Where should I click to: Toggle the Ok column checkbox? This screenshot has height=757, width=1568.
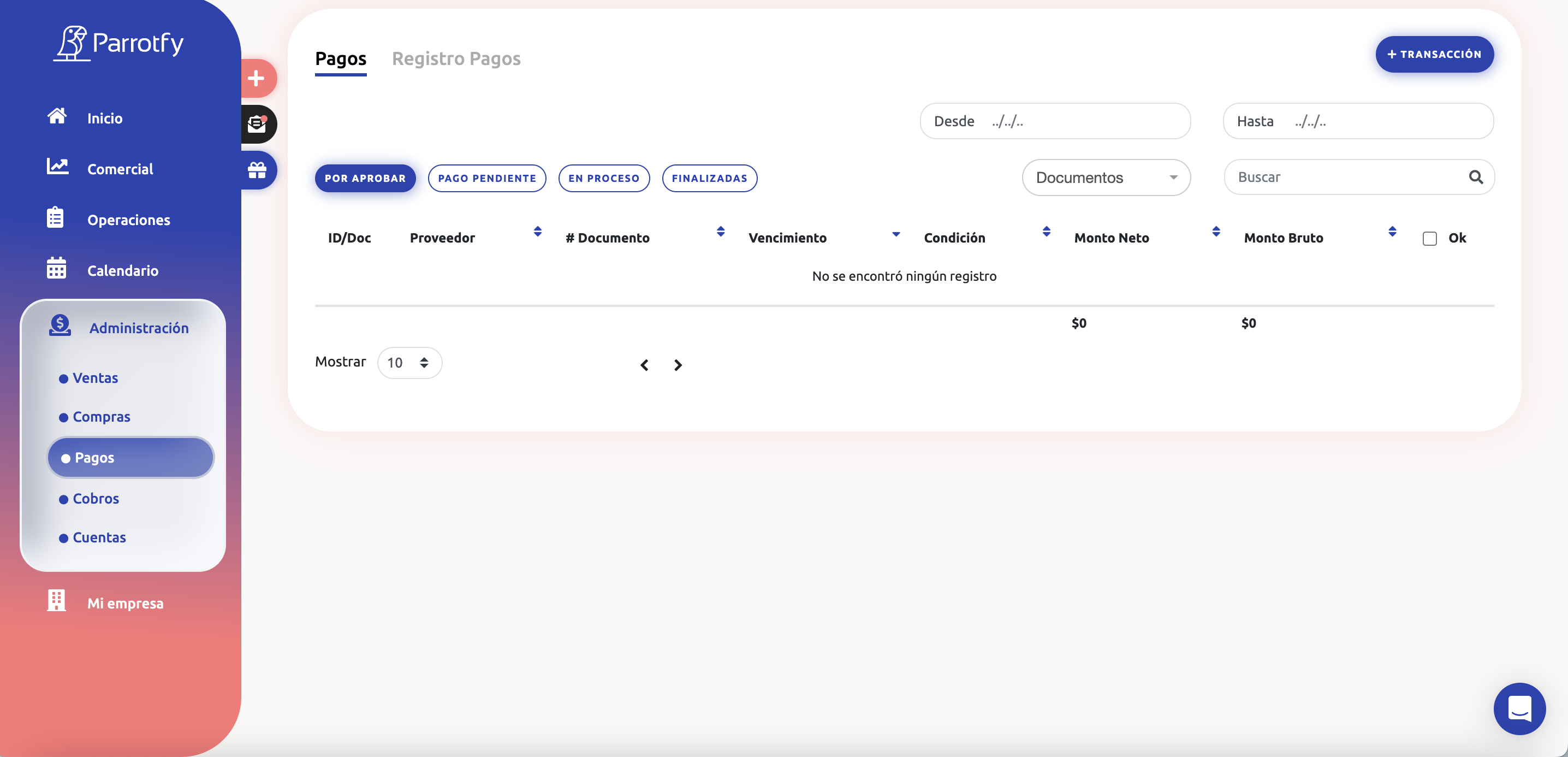coord(1429,238)
